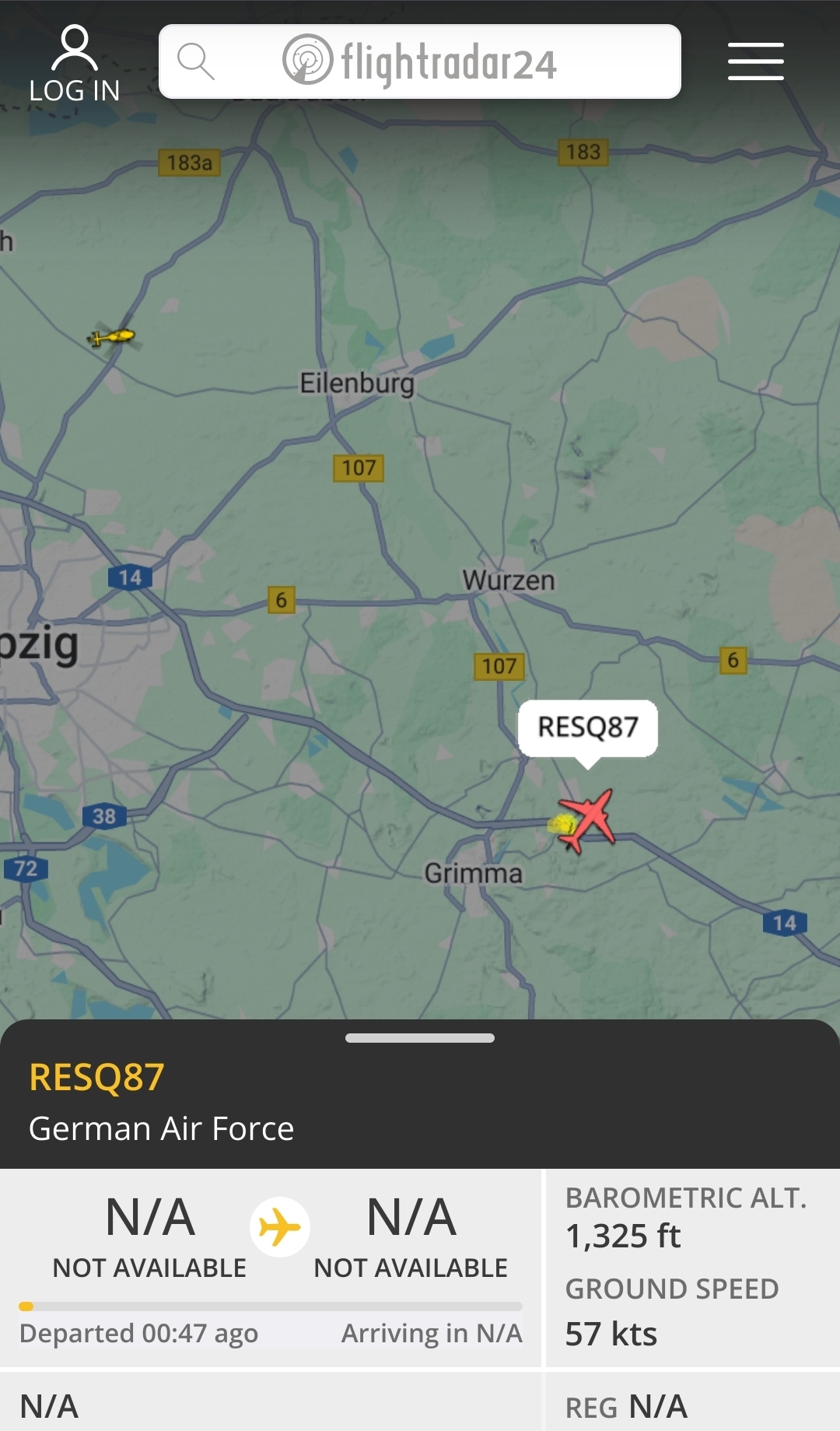Open the barometric altitude 1,325 ft cell
The width and height of the screenshot is (840, 1431).
pos(692,1217)
